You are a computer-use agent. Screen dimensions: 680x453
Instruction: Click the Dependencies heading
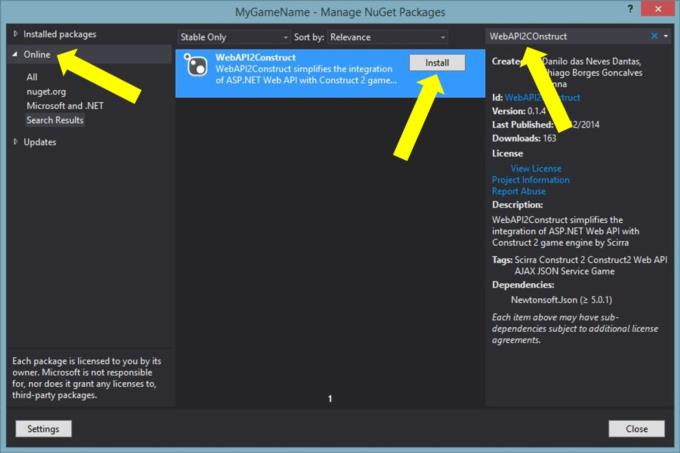523,285
